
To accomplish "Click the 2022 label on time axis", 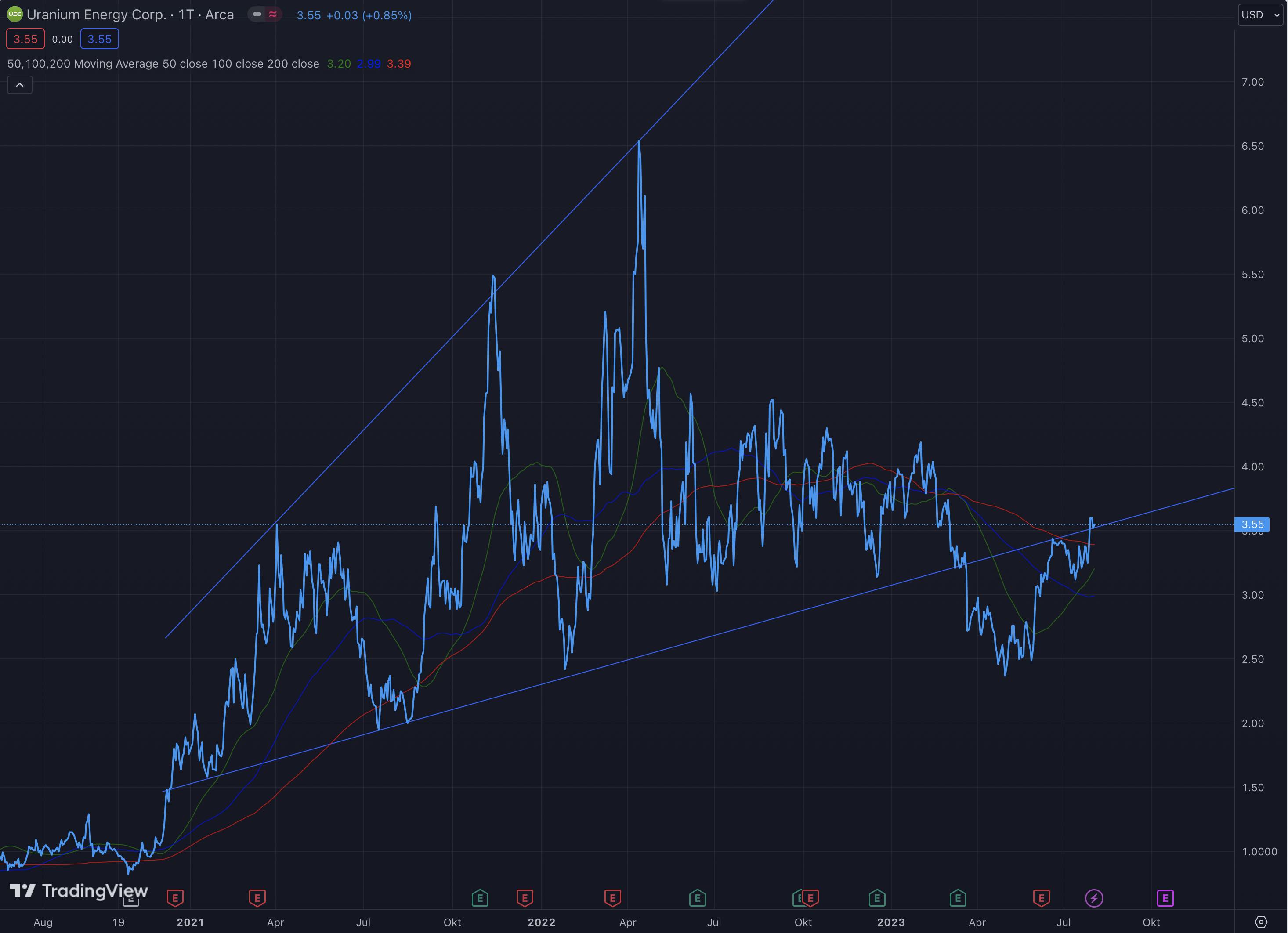I will point(541,922).
